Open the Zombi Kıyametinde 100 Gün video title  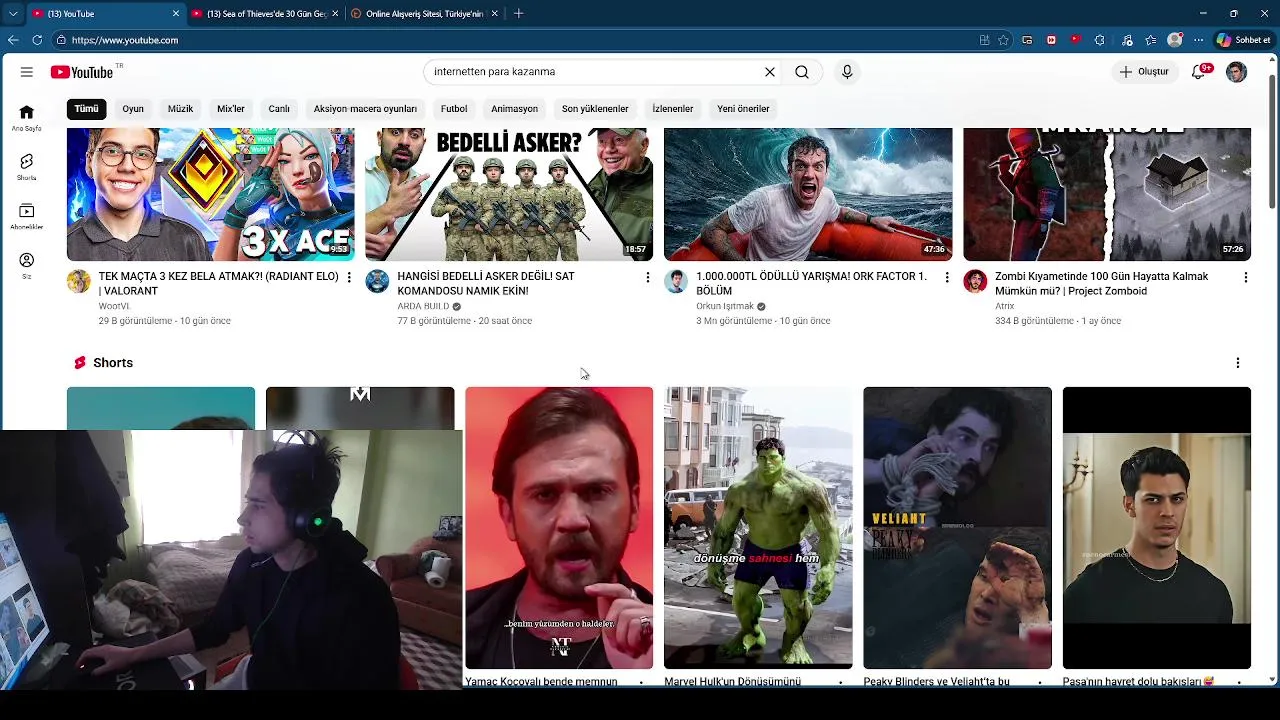click(1101, 284)
